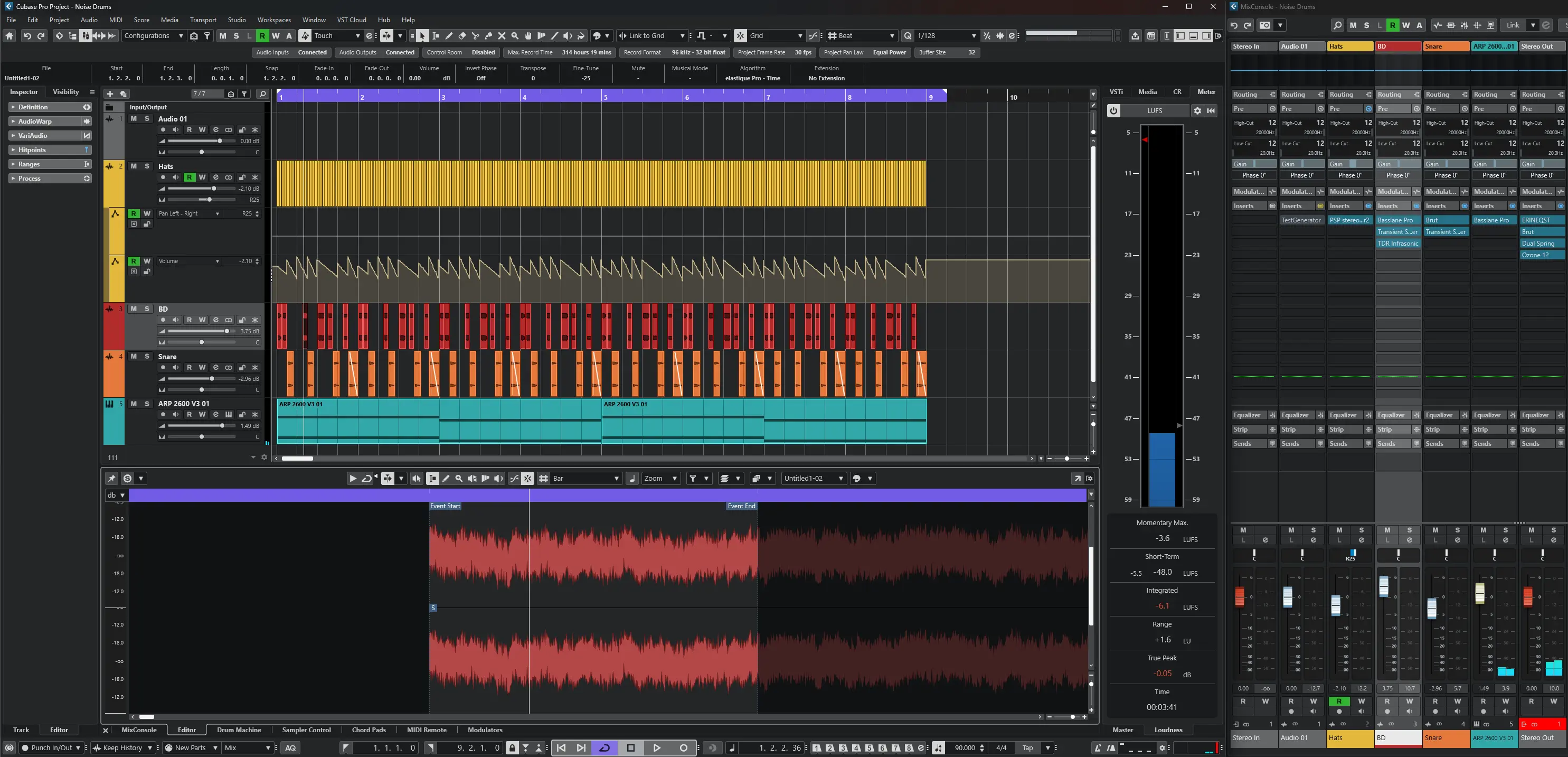Adjust the Snare track volume slider
1568x757 pixels.
pos(212,379)
